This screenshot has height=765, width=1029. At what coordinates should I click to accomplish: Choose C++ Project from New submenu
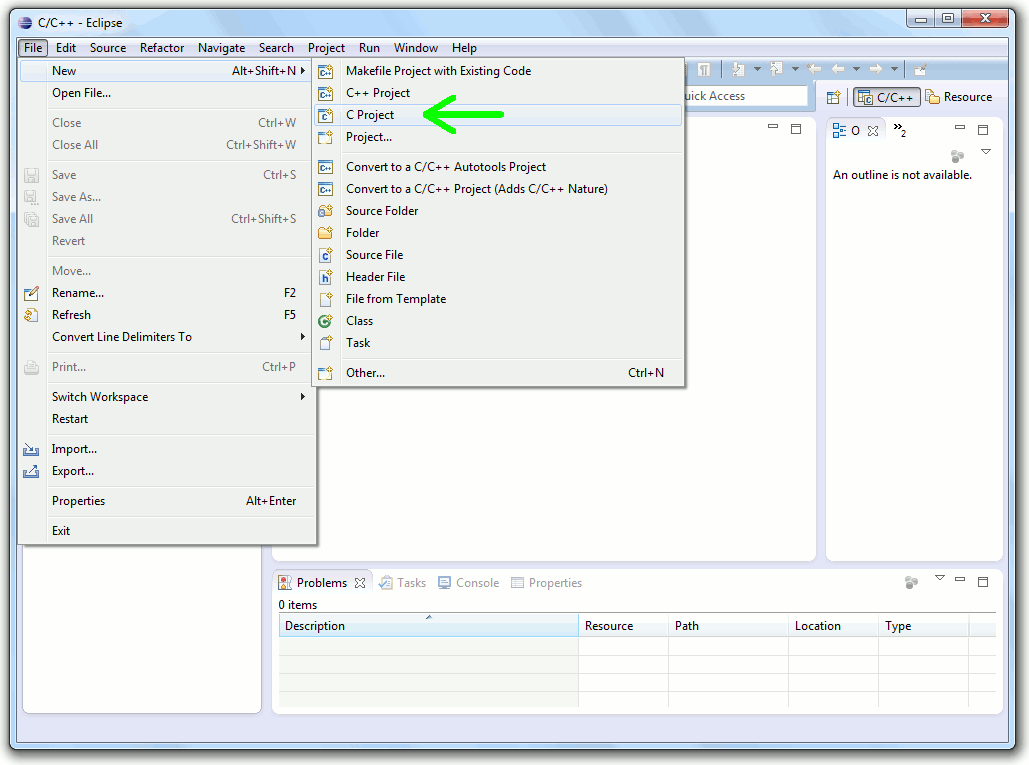(498, 93)
